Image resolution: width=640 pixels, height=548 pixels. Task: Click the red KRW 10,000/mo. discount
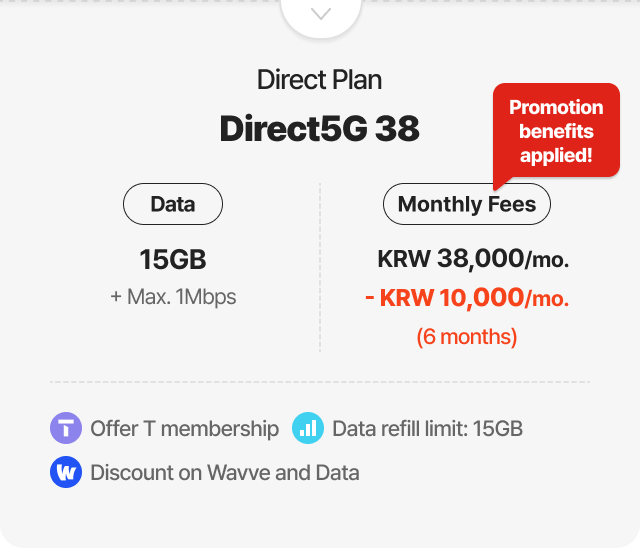[467, 298]
